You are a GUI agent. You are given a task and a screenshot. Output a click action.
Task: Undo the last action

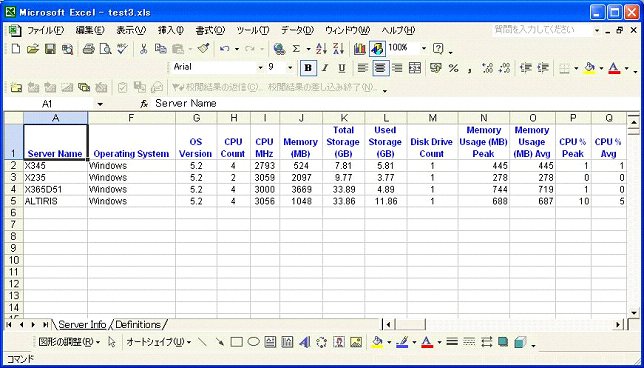224,49
